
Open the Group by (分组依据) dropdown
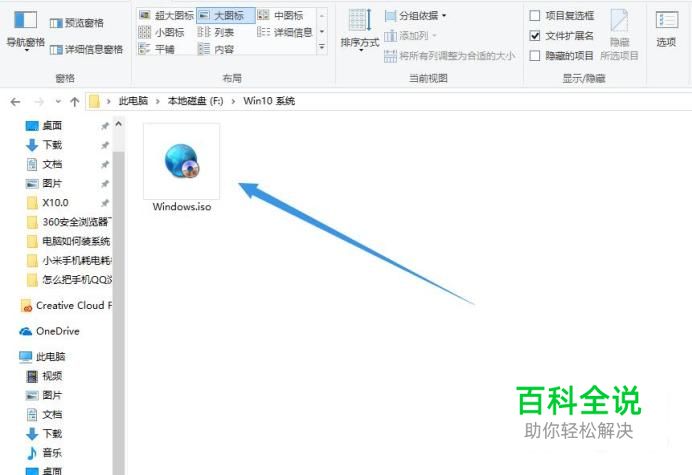click(415, 16)
